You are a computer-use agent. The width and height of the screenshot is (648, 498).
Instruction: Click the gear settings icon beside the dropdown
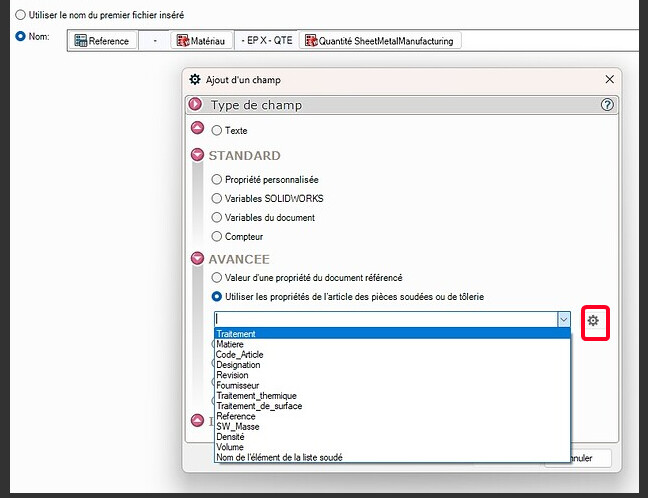coord(593,320)
